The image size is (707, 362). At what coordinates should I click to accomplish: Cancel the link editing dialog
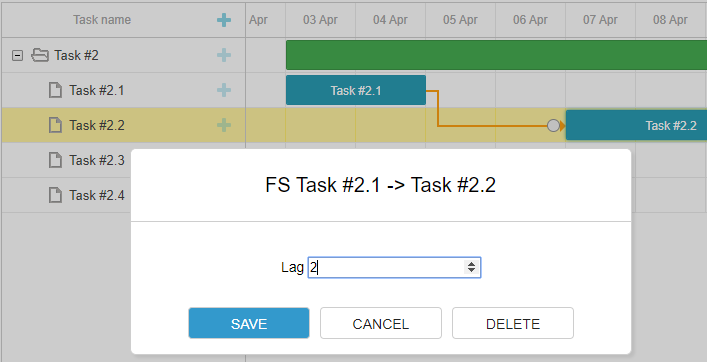tap(381, 323)
